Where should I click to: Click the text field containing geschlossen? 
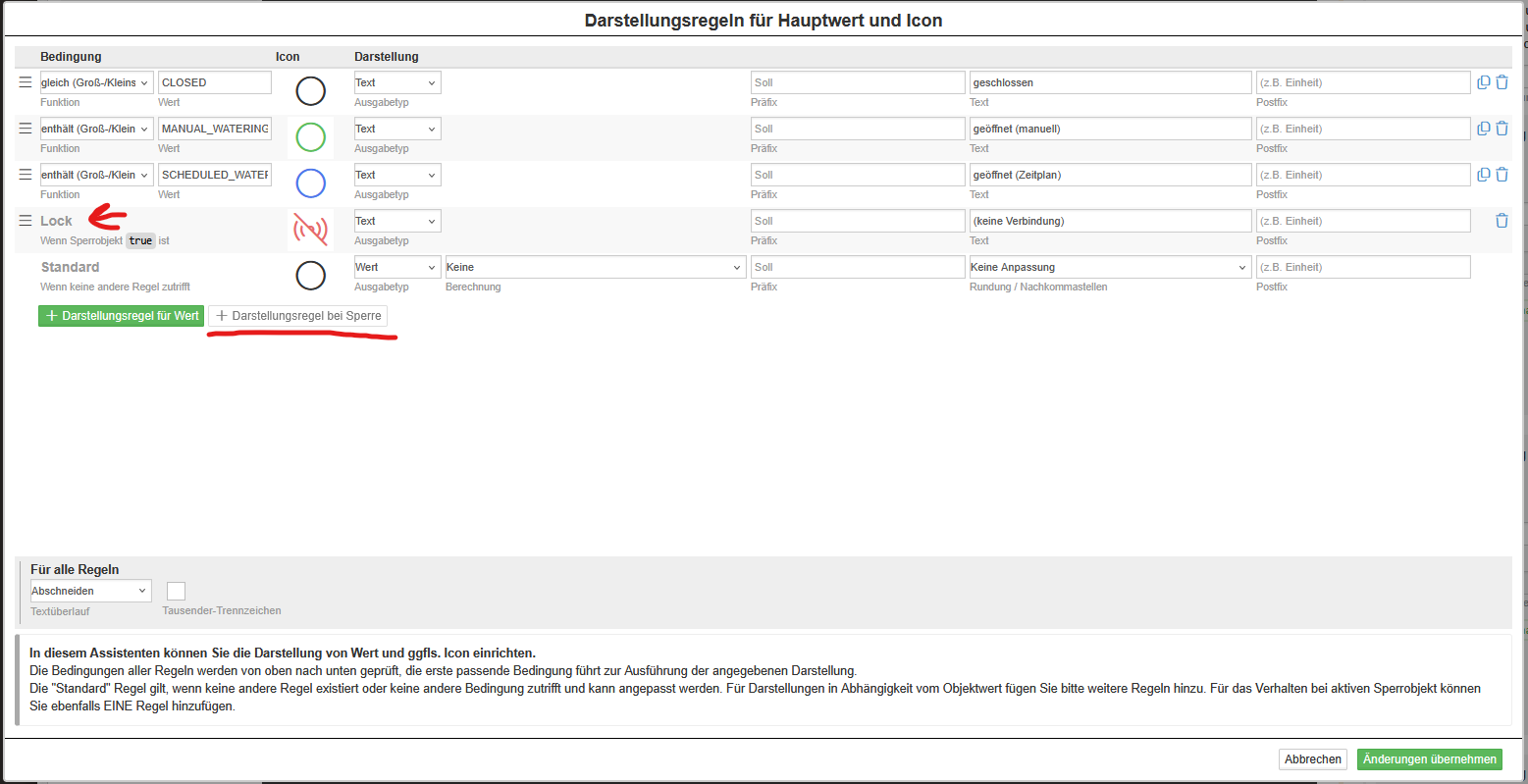tap(1110, 82)
